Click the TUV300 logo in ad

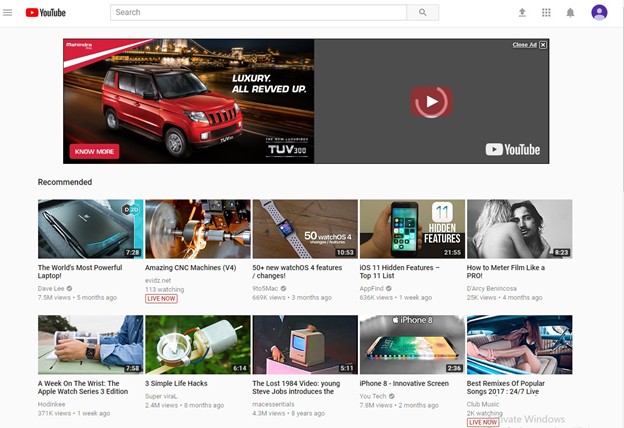tap(287, 149)
